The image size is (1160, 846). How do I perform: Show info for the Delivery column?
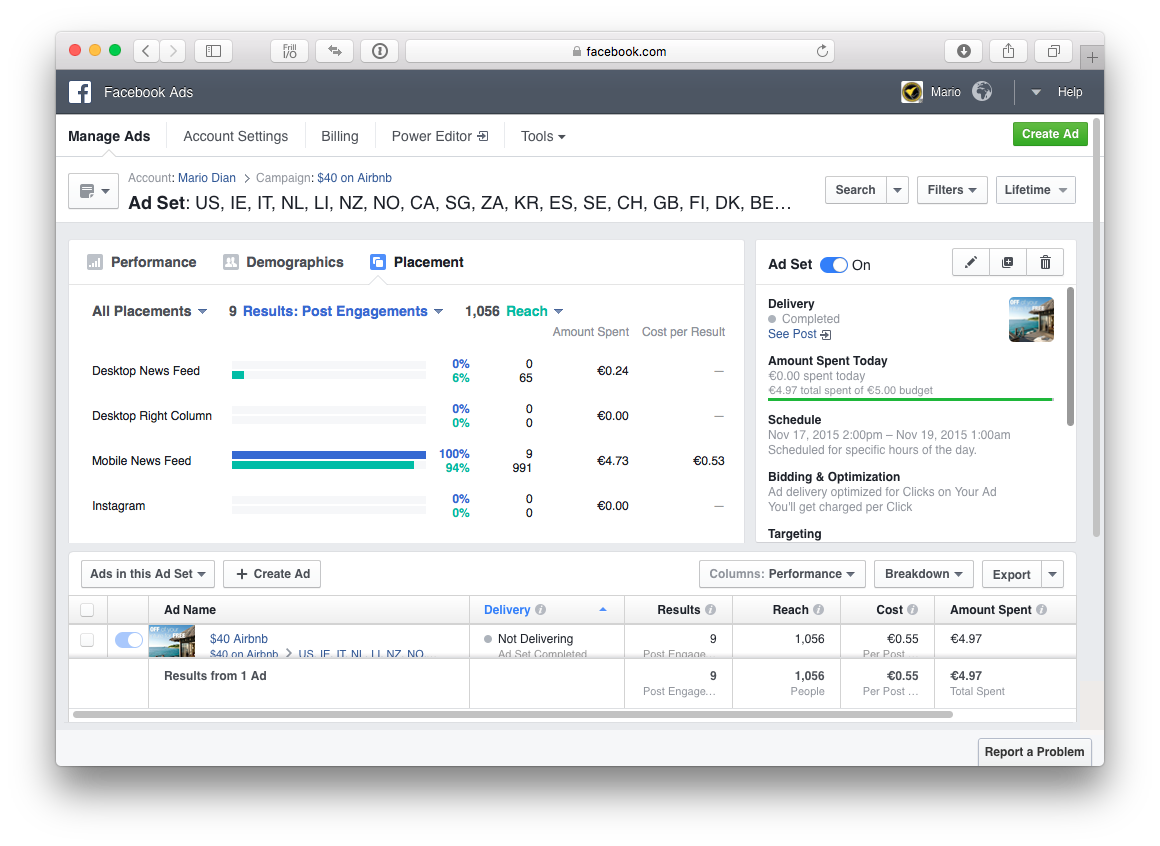point(541,609)
